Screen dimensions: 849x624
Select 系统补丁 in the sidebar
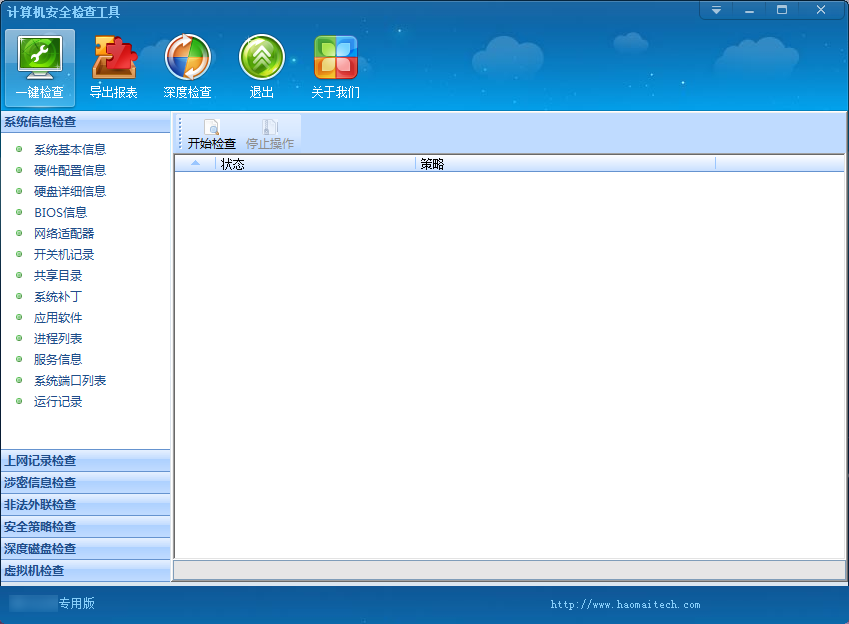58,297
